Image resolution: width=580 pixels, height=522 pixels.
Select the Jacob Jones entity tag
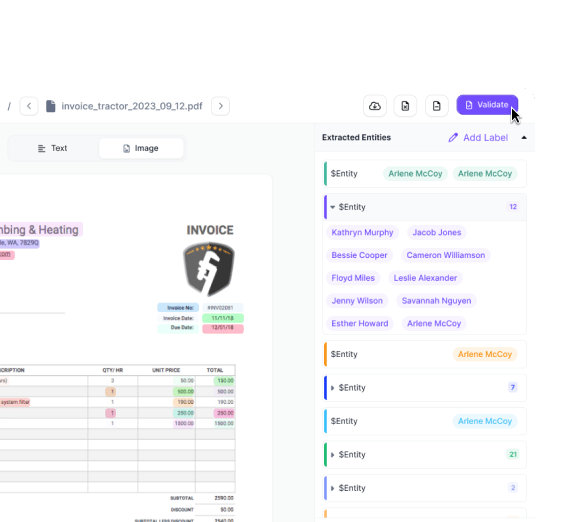pyautogui.click(x=437, y=232)
